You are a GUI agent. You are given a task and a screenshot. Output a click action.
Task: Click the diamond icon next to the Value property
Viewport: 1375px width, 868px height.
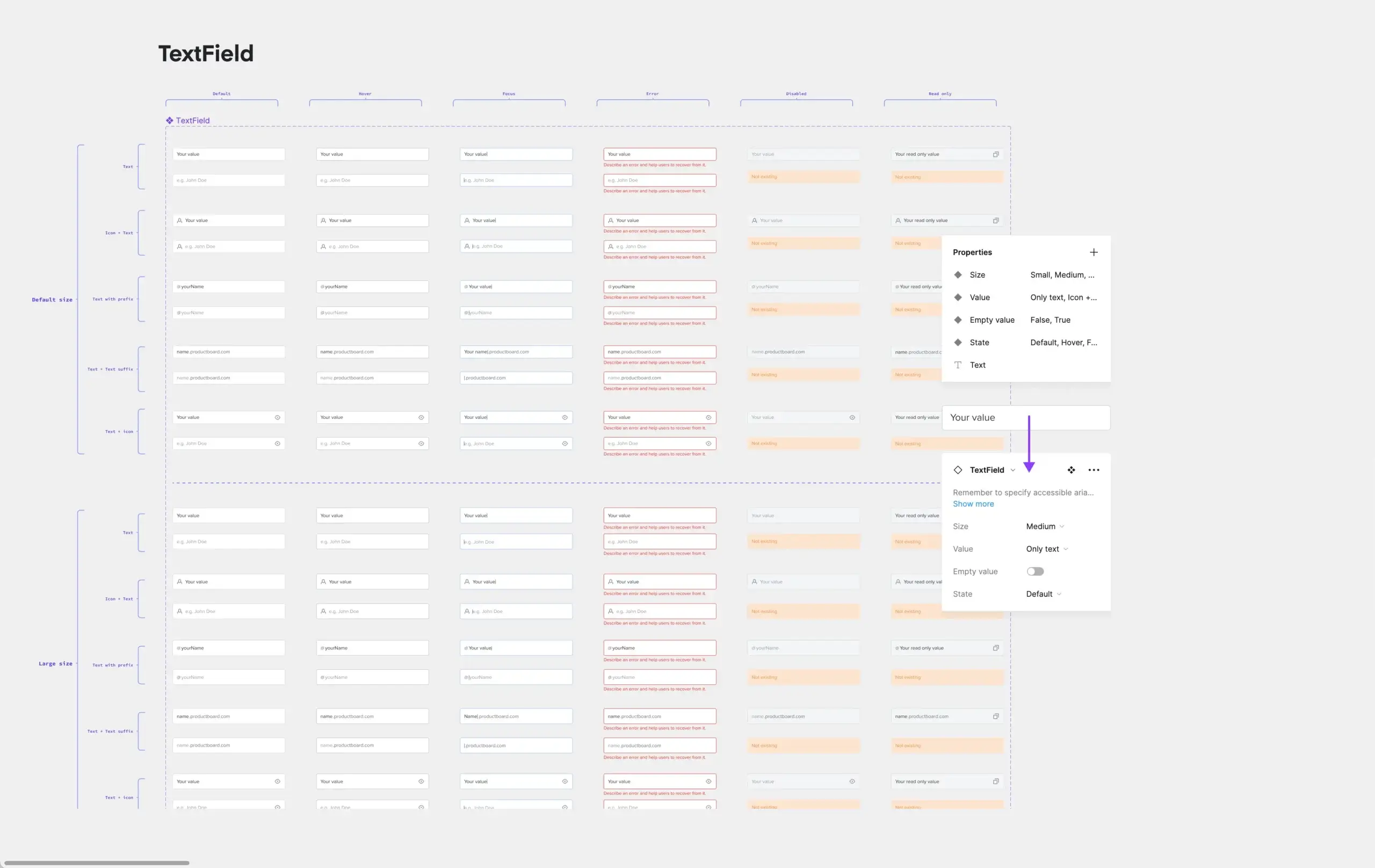pyautogui.click(x=958, y=297)
